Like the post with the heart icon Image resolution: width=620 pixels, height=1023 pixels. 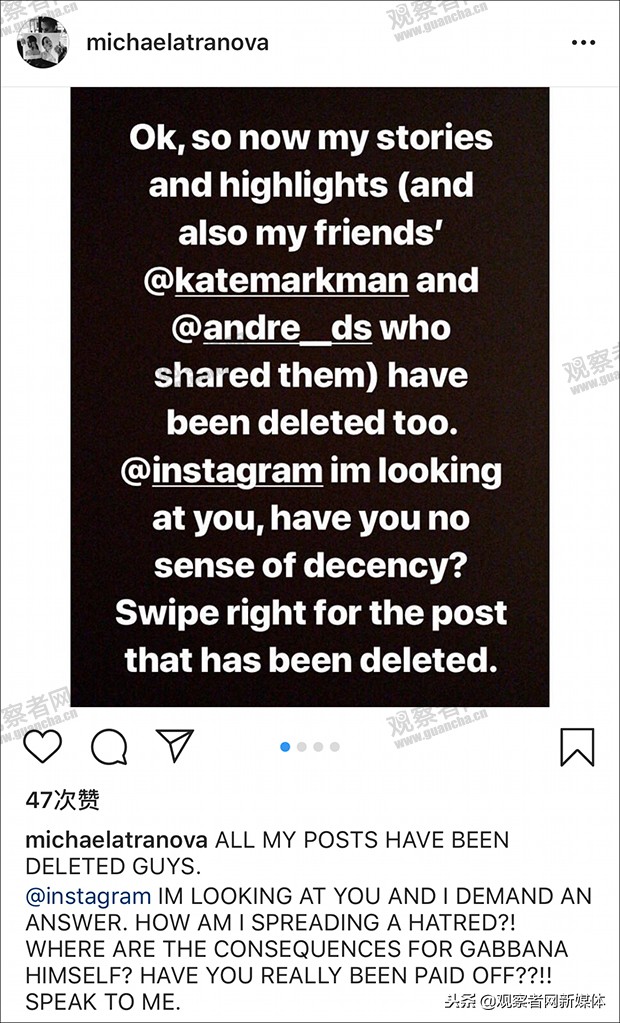(42, 747)
